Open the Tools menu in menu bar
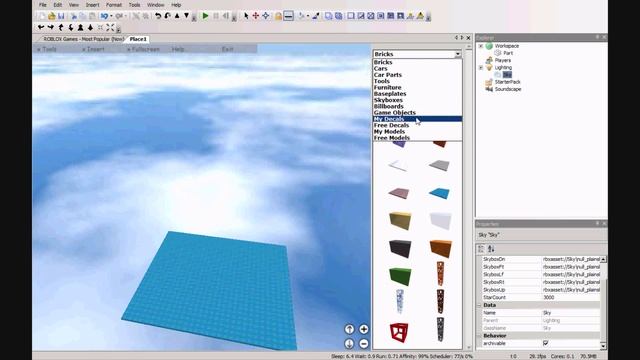Viewport: 640px width, 360px height. click(x=134, y=5)
